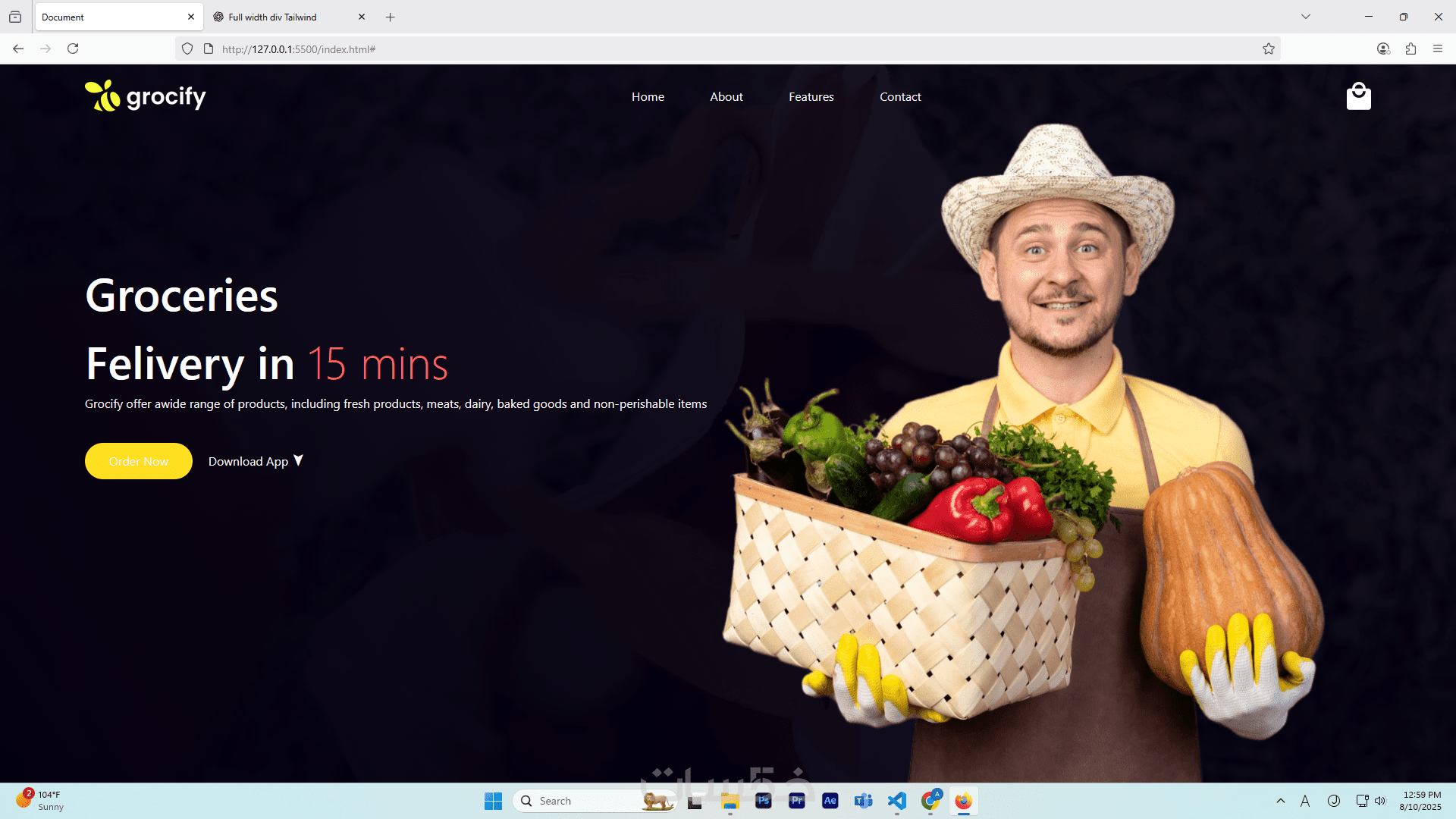Viewport: 1456px width, 819px height.
Task: Open a new browser tab
Action: 391,17
